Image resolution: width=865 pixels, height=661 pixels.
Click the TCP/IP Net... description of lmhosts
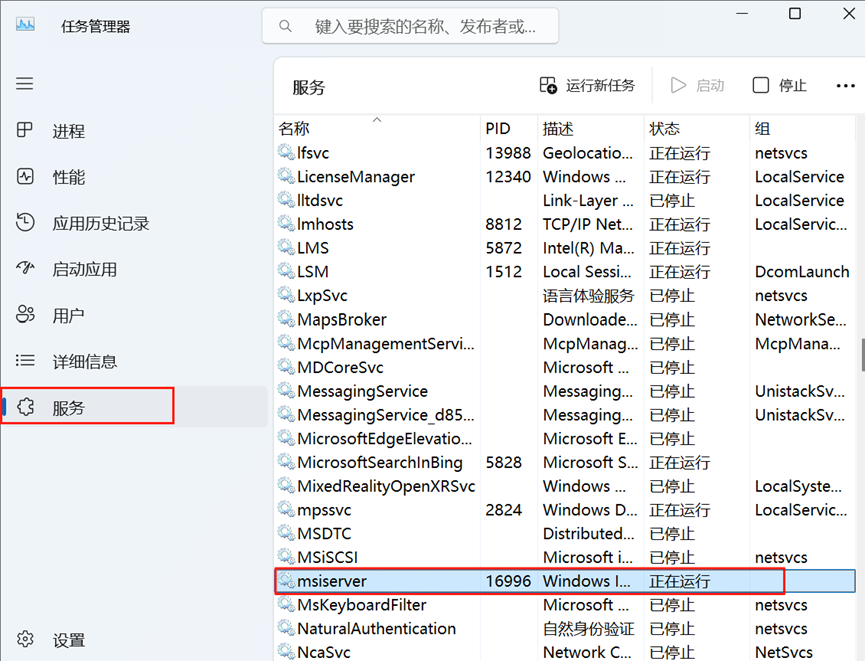(588, 224)
